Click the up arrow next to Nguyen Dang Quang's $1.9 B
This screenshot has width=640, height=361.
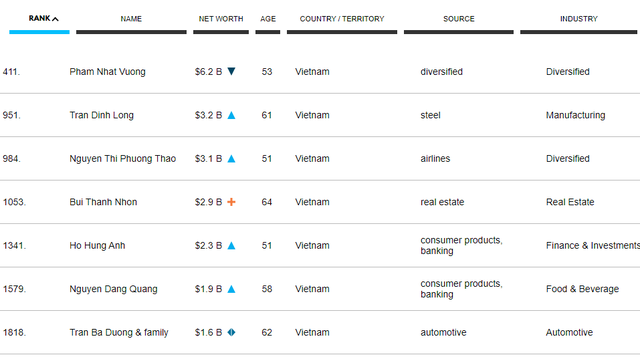point(231,289)
